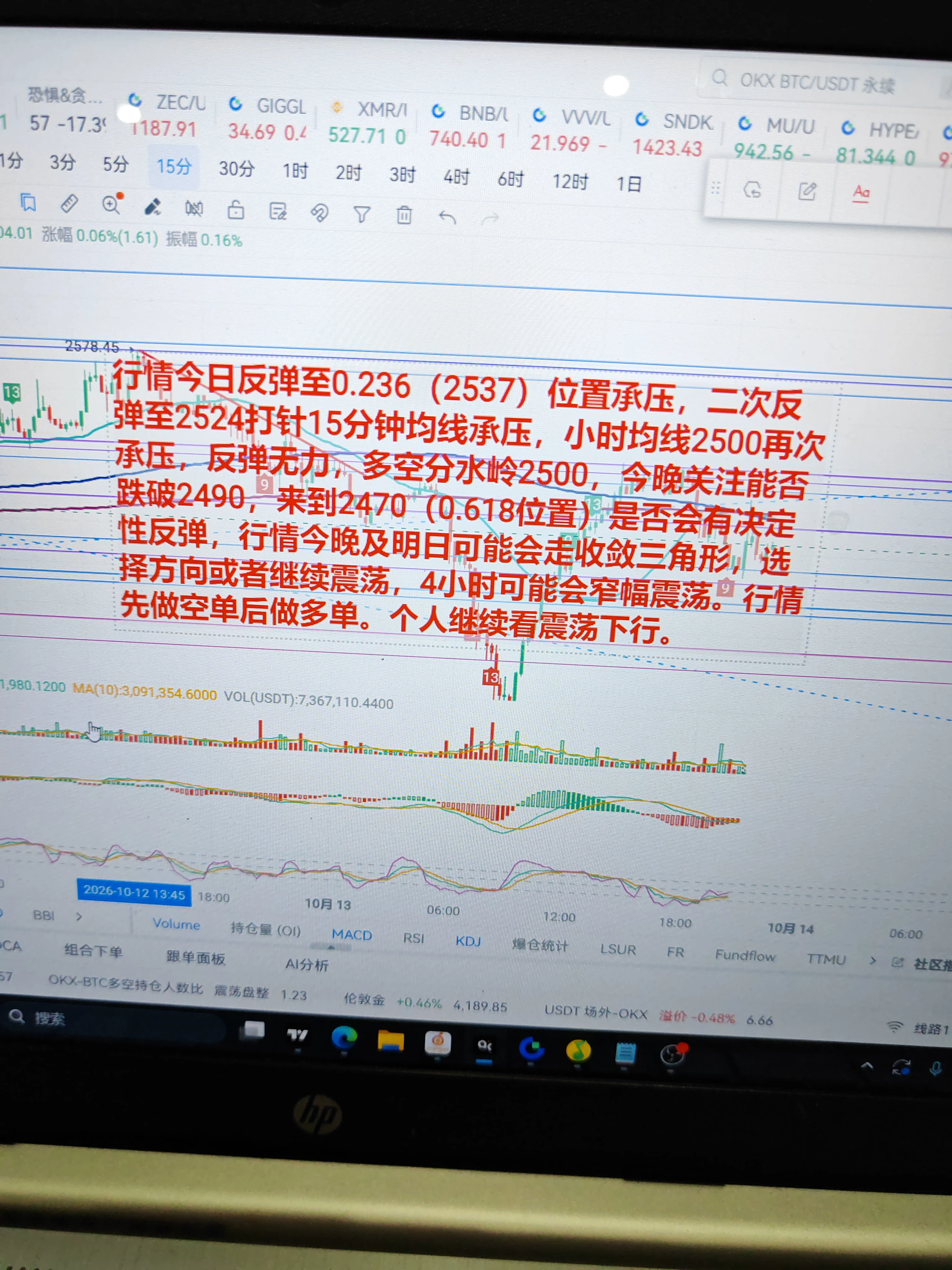Screen dimensions: 952x1270
Task: Select the ruler measurement tool
Action: pos(69,203)
